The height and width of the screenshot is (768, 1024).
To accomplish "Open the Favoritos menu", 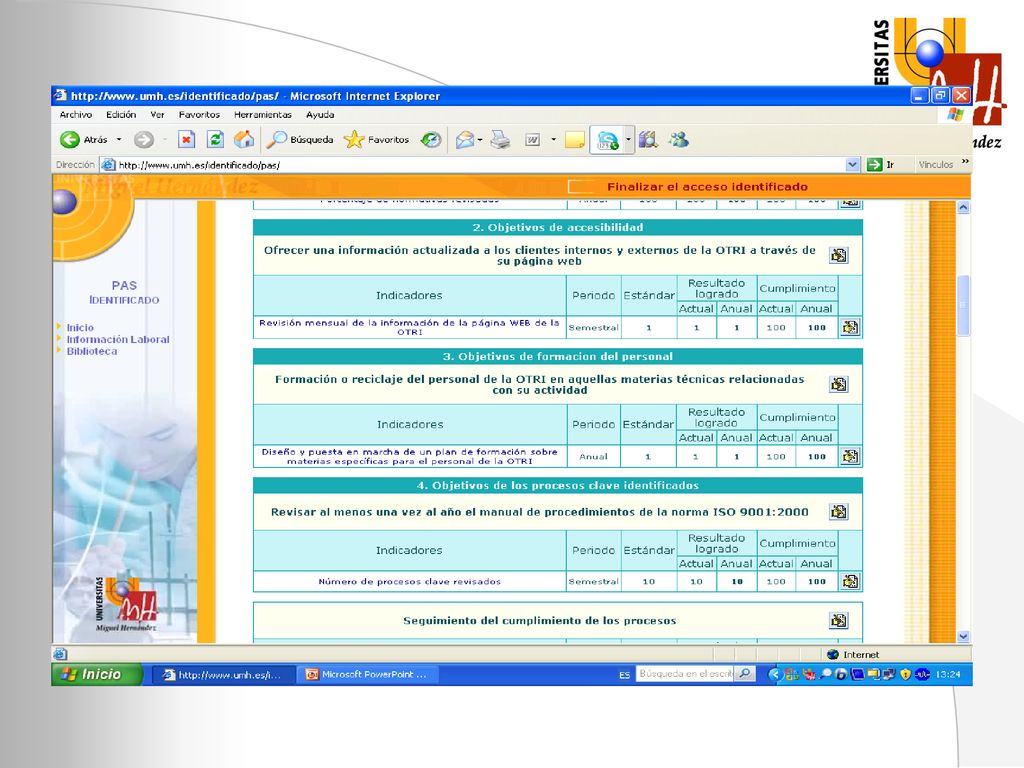I will coord(199,114).
